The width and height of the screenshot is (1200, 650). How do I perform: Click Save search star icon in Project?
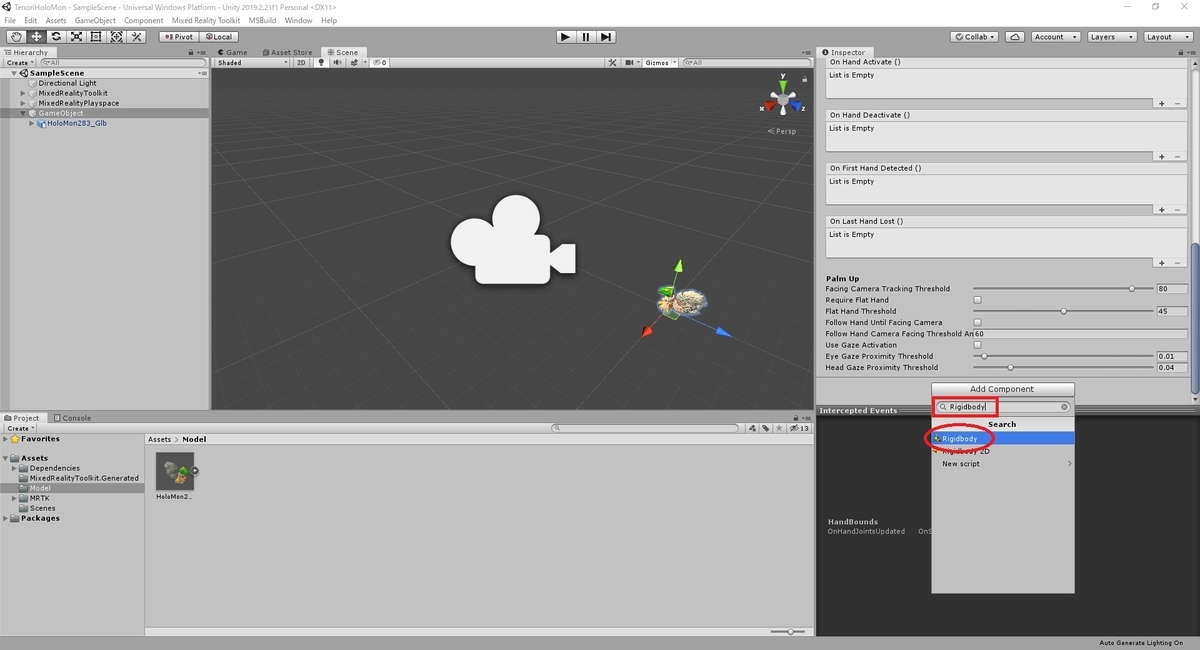click(779, 428)
